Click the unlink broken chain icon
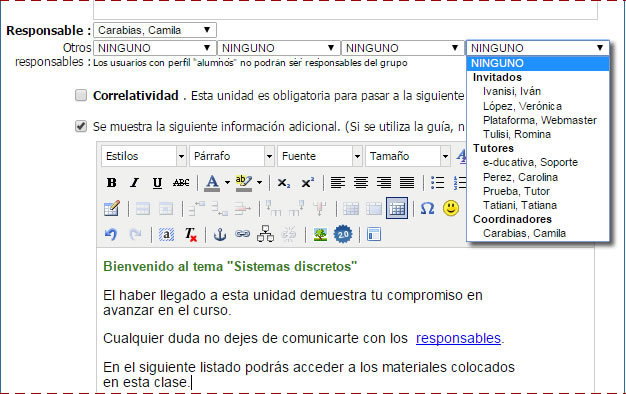Image resolution: width=626 pixels, height=394 pixels. [x=289, y=234]
